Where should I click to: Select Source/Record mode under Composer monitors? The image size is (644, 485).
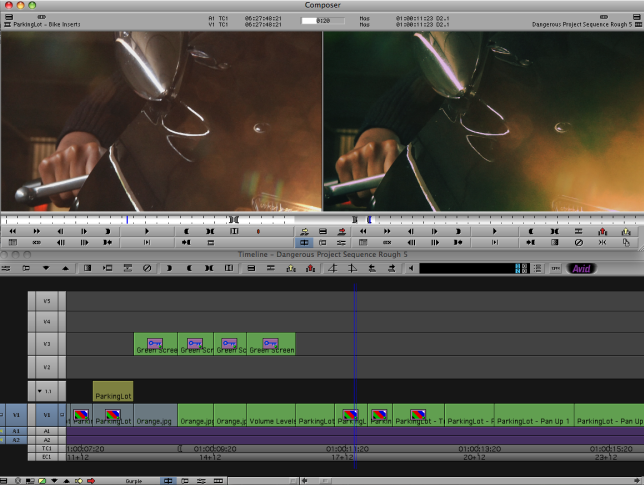coord(304,243)
